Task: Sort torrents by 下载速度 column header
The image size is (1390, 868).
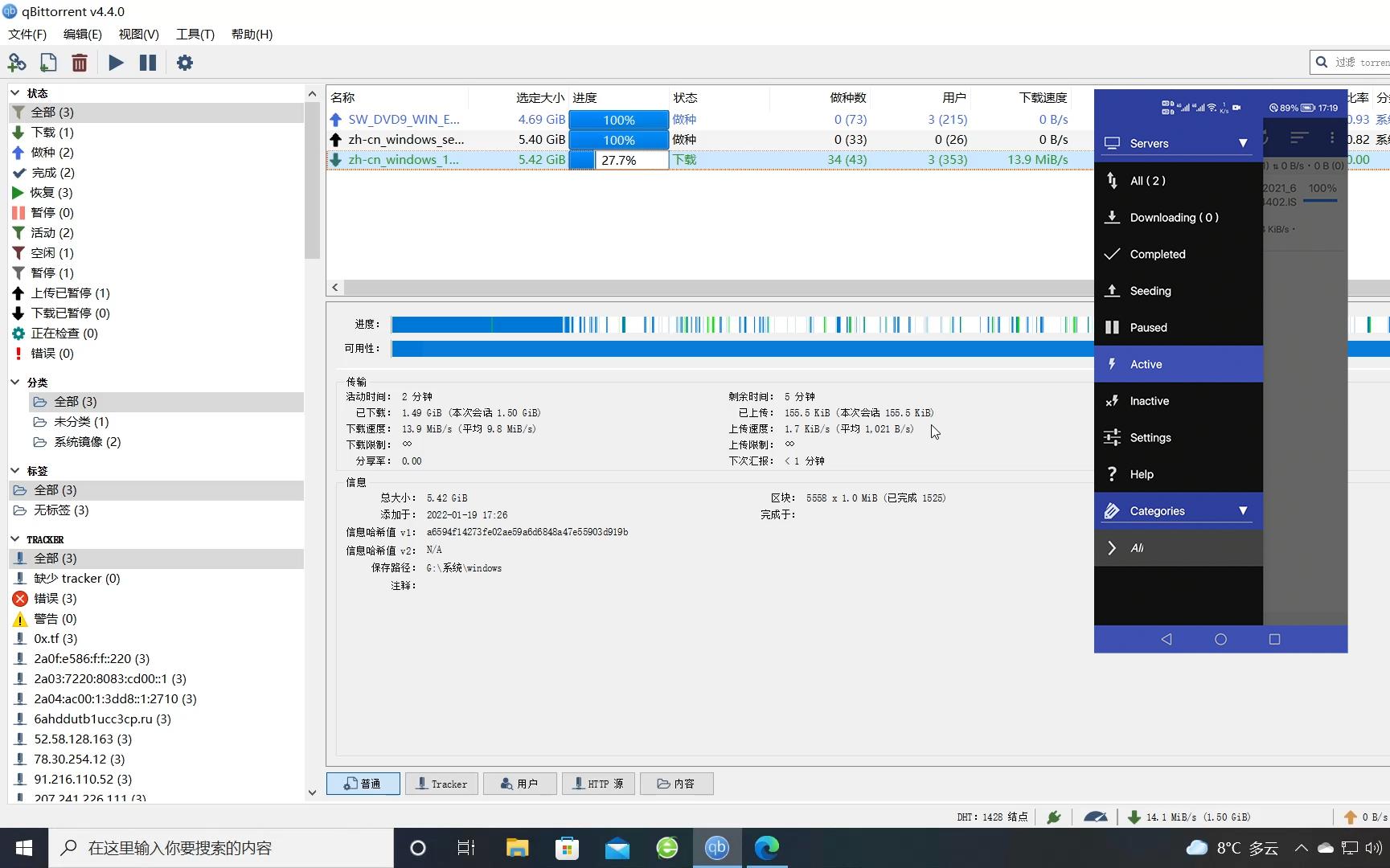Action: pyautogui.click(x=1022, y=98)
